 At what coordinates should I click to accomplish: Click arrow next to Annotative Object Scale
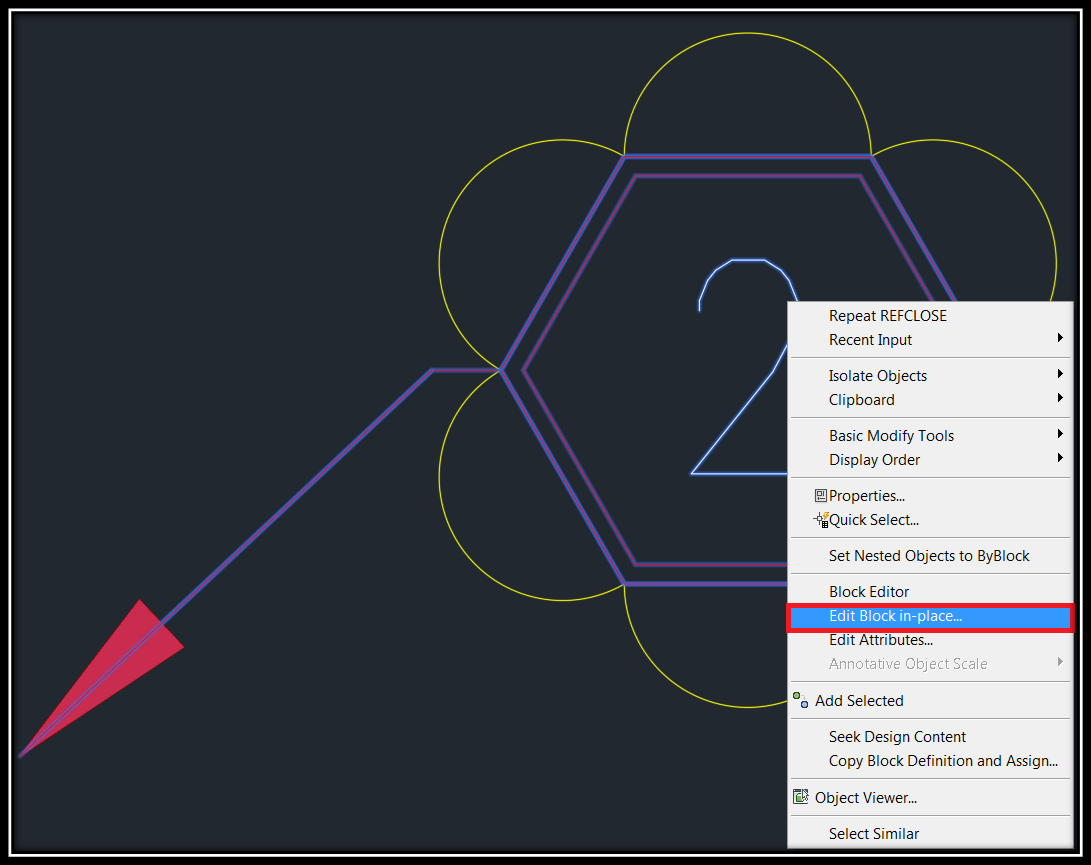1060,662
